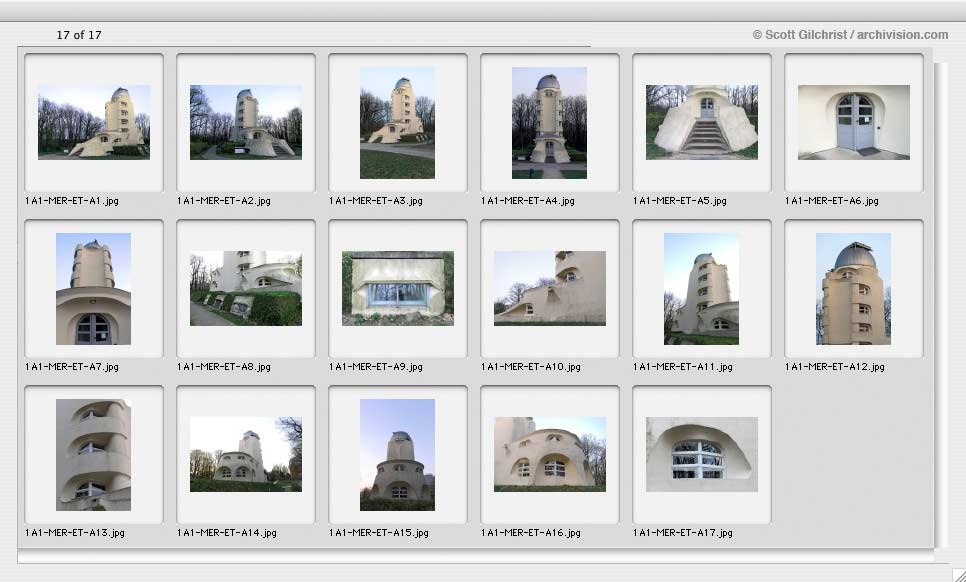Click the filename label 1A1-MER-ET-A14.jpg

(227, 533)
